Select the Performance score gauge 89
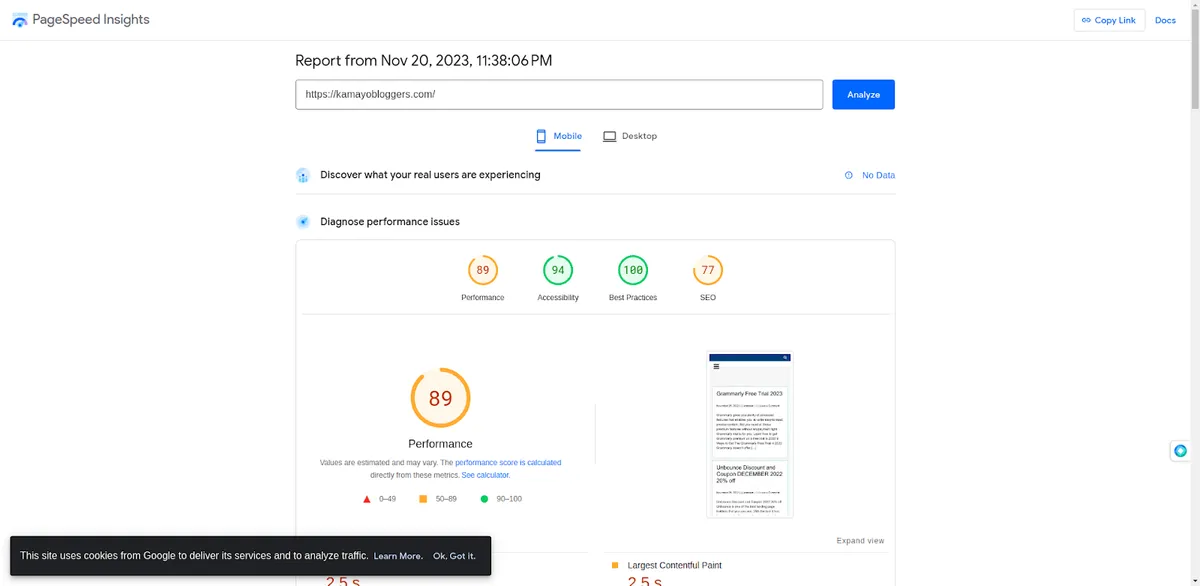 (x=483, y=270)
